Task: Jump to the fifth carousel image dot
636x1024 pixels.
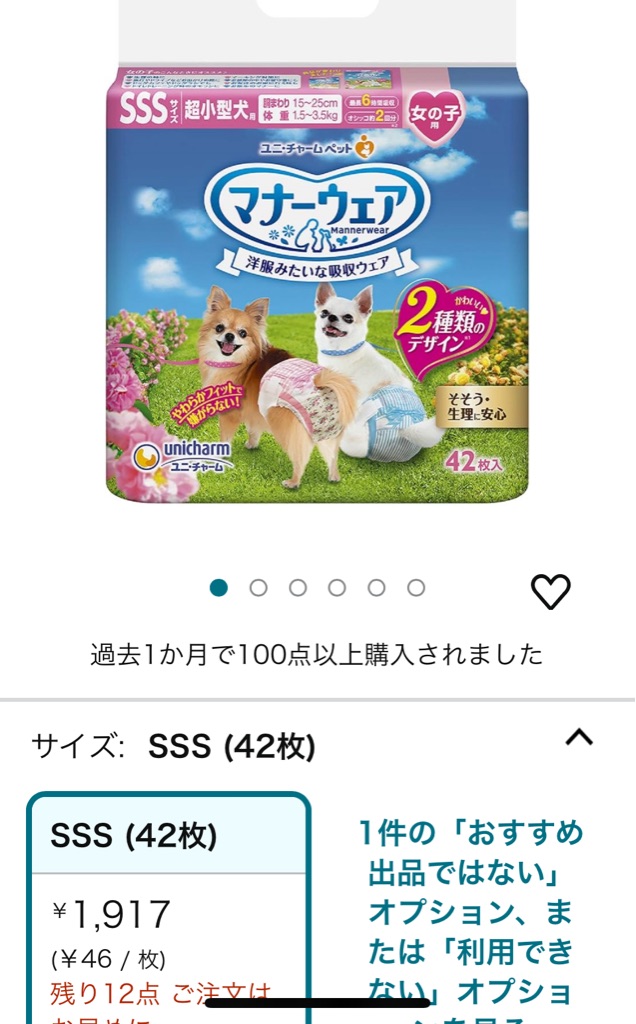Action: [x=377, y=588]
